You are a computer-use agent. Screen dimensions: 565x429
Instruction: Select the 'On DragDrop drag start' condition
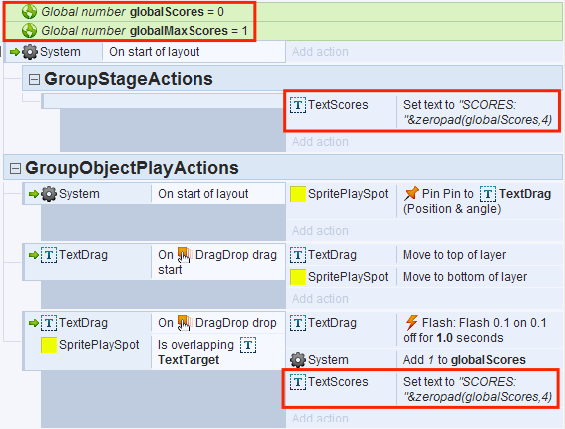(217, 262)
